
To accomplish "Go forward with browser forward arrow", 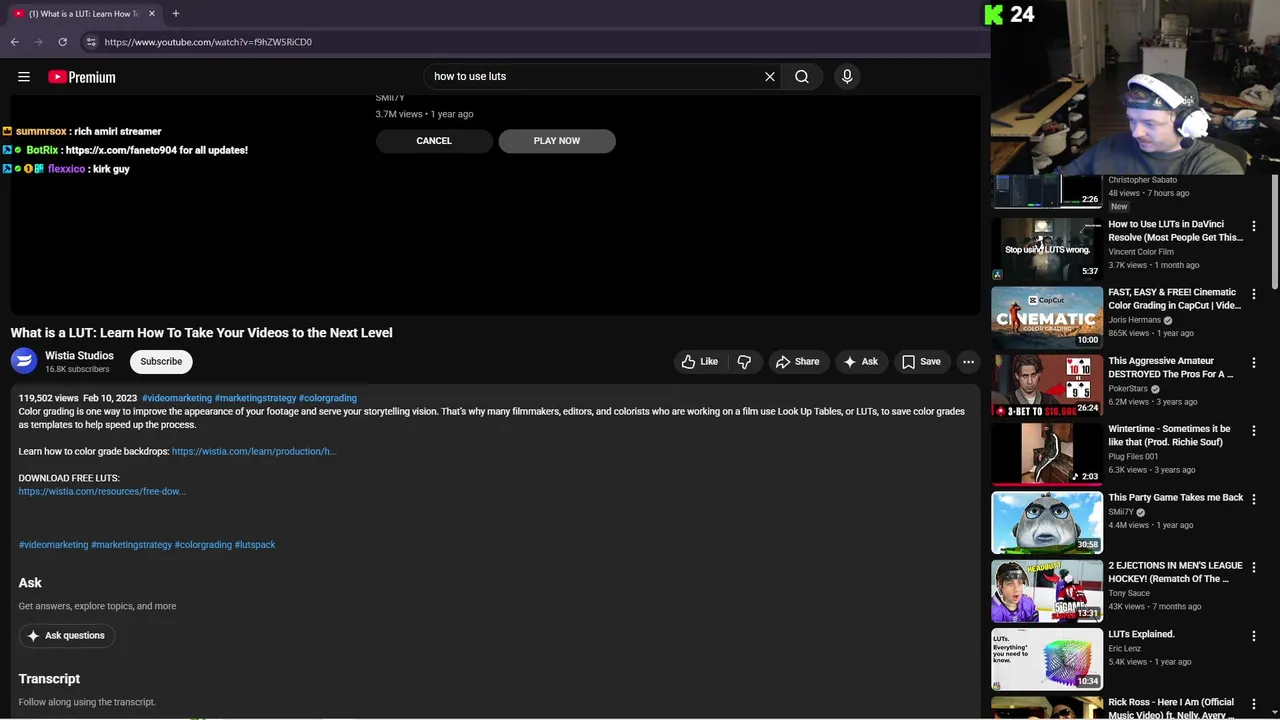I will (38, 42).
